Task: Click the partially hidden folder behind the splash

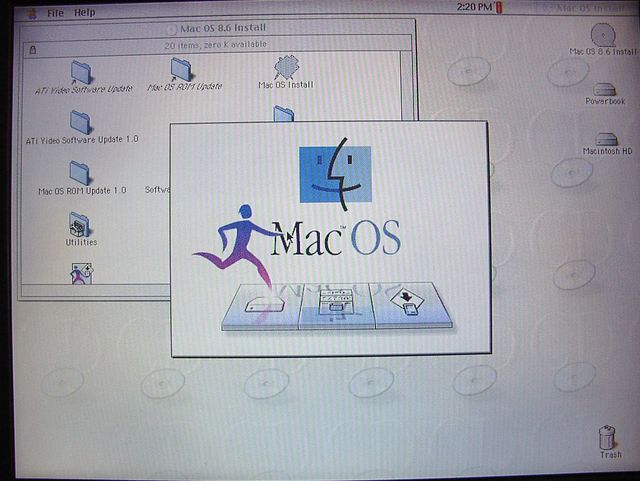Action: (283, 113)
